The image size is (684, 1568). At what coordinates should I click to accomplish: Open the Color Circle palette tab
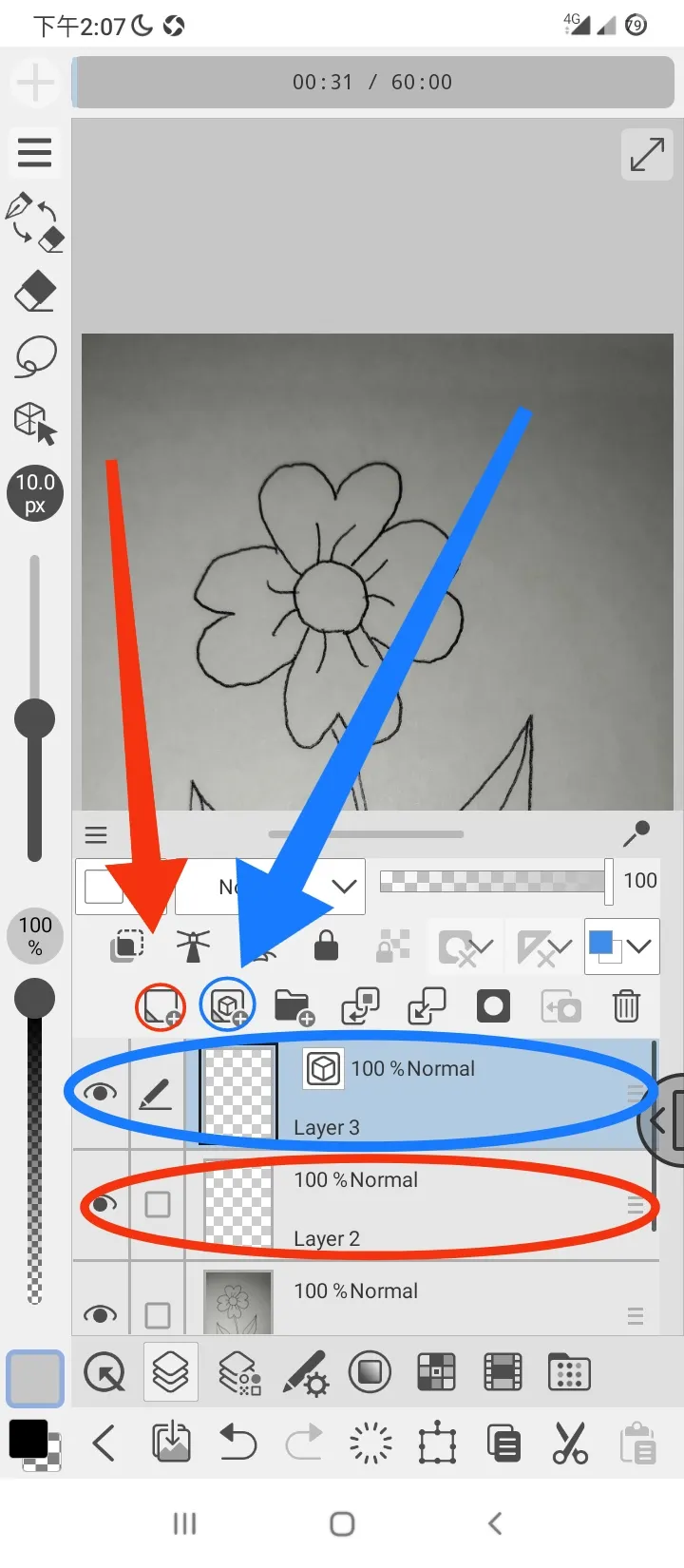(370, 1372)
